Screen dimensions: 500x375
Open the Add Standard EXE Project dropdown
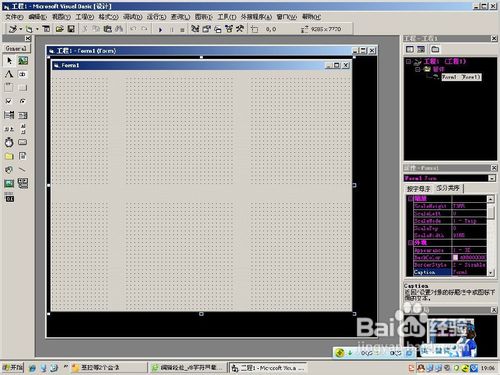[21, 29]
